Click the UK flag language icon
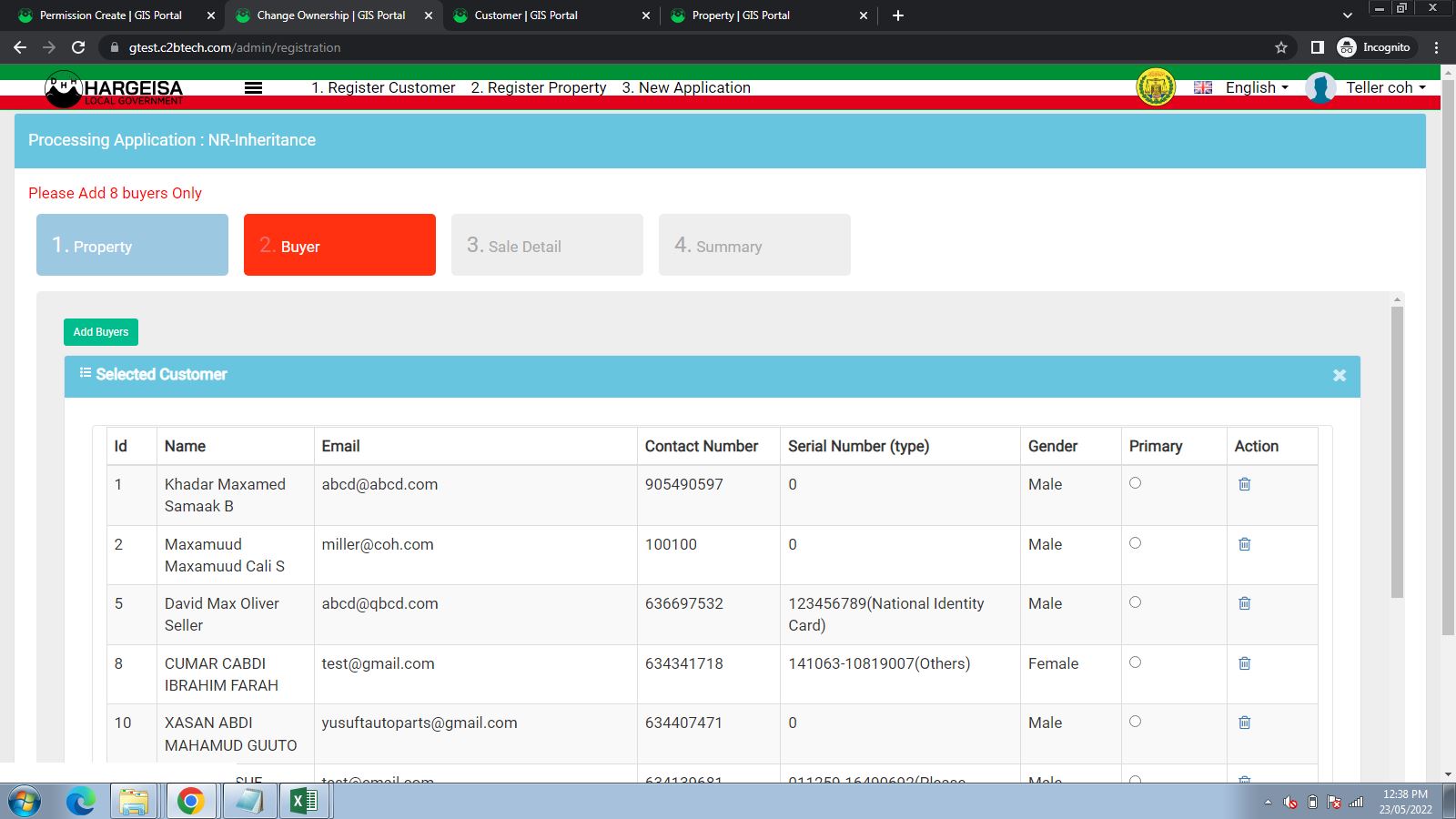This screenshot has height=819, width=1456. pos(1203,87)
